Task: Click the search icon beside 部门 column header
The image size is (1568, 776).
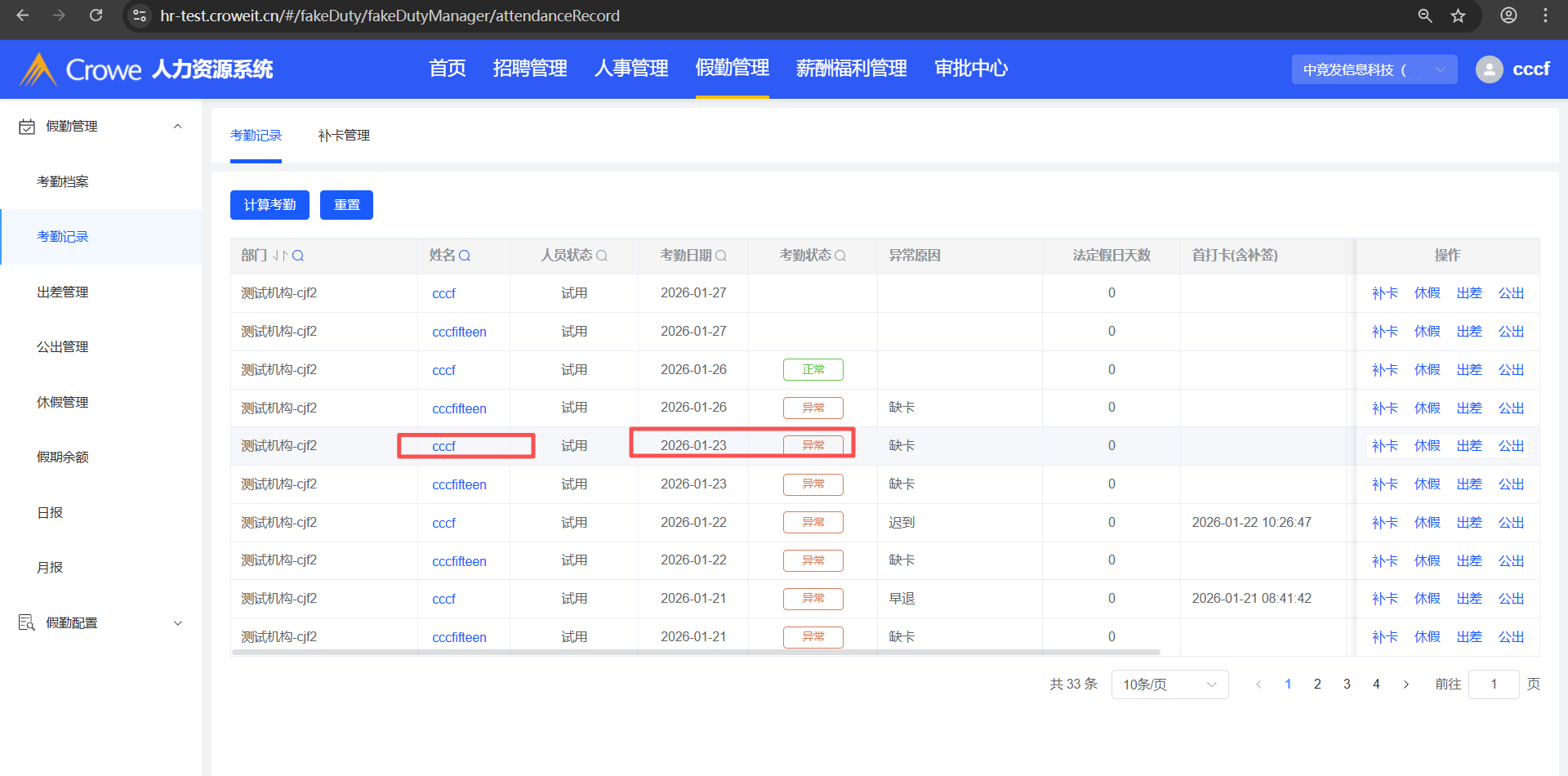Action: (298, 256)
